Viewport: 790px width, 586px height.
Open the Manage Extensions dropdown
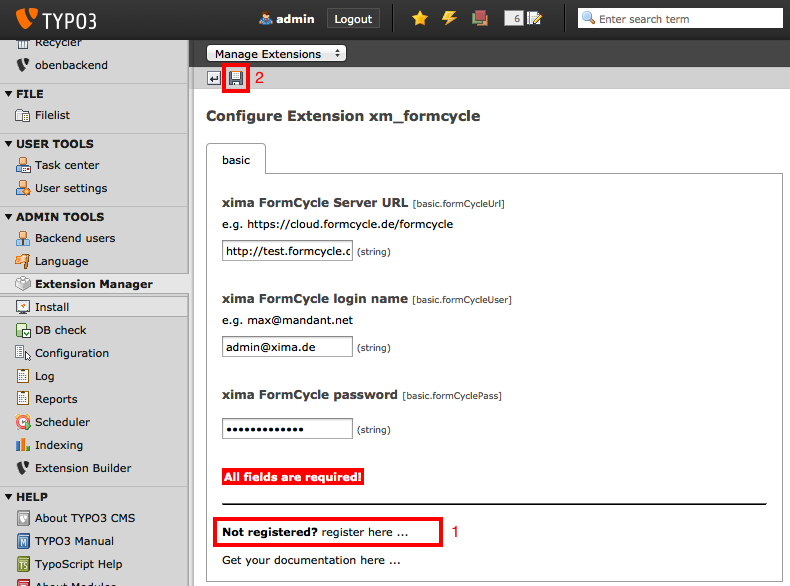[276, 53]
